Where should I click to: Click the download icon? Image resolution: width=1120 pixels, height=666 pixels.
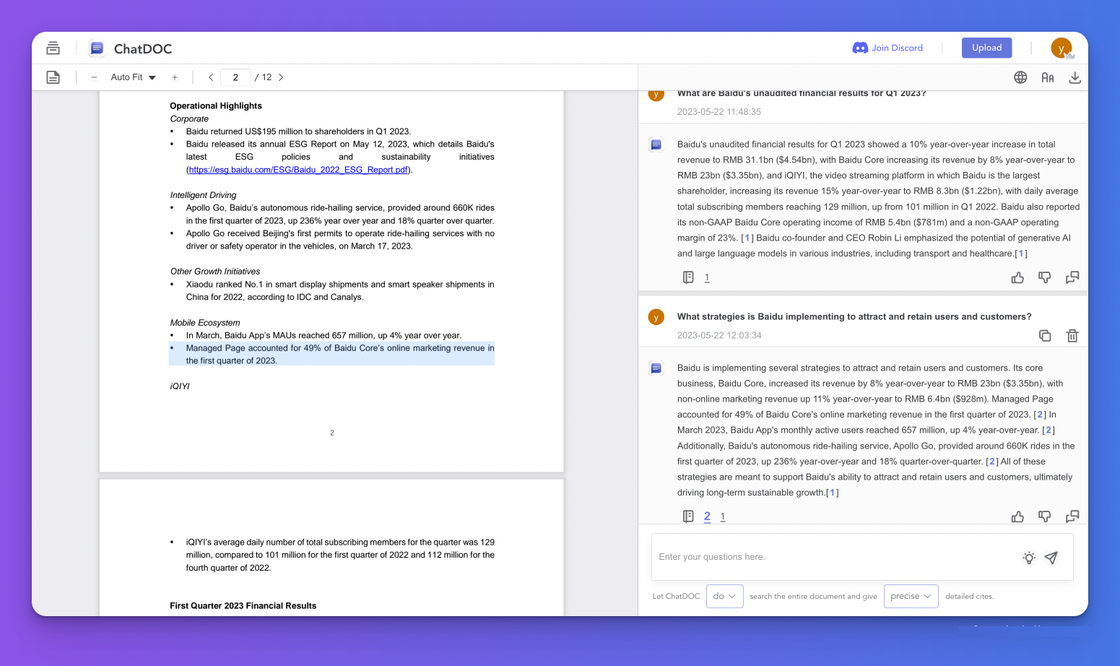[x=1075, y=77]
